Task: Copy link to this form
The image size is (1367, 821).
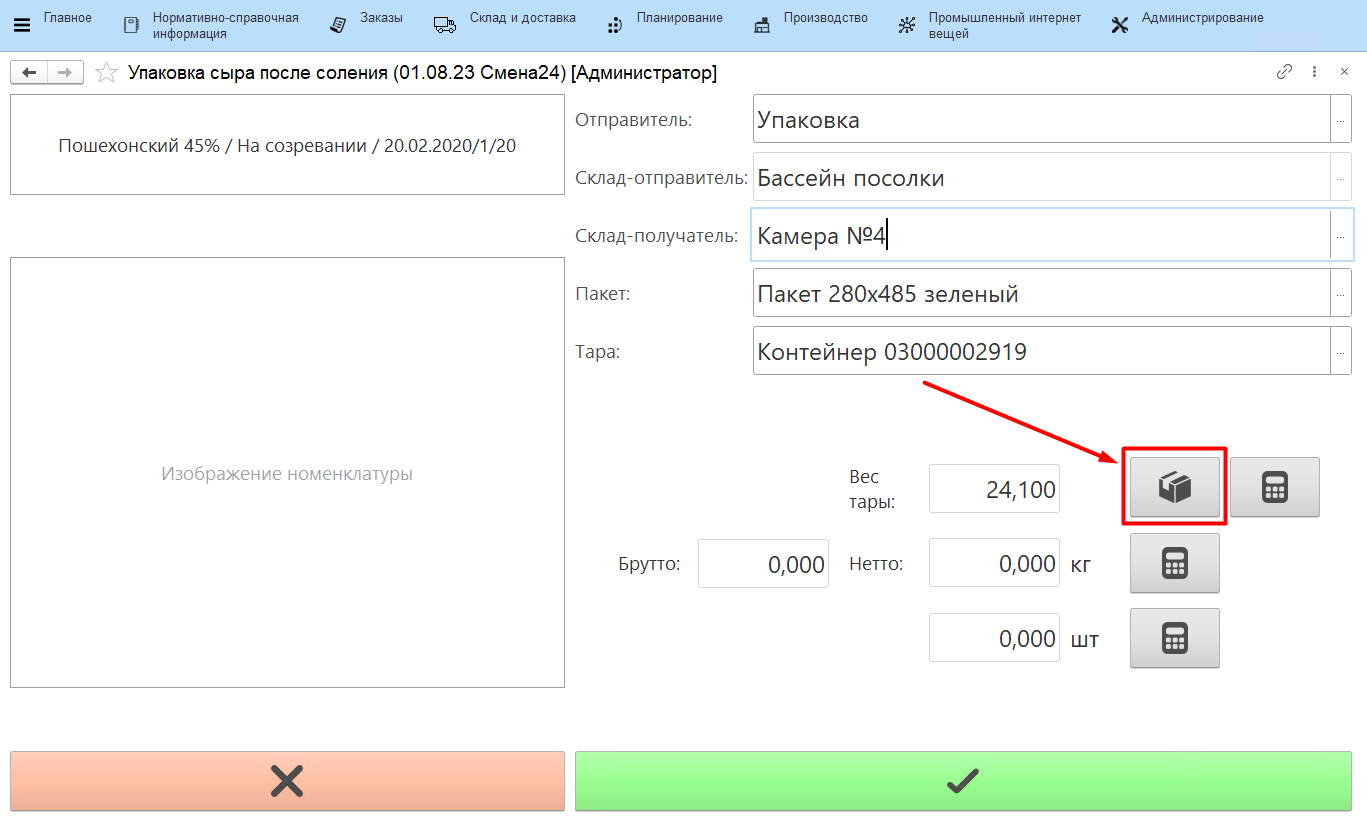Action: click(x=1285, y=72)
